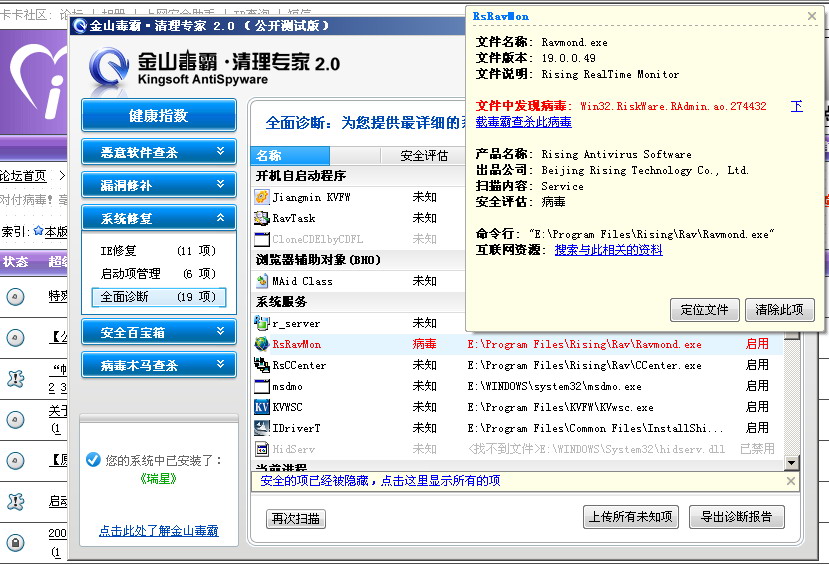The image size is (829, 566).
Task: Click the 定位文件 button
Action: (x=704, y=310)
